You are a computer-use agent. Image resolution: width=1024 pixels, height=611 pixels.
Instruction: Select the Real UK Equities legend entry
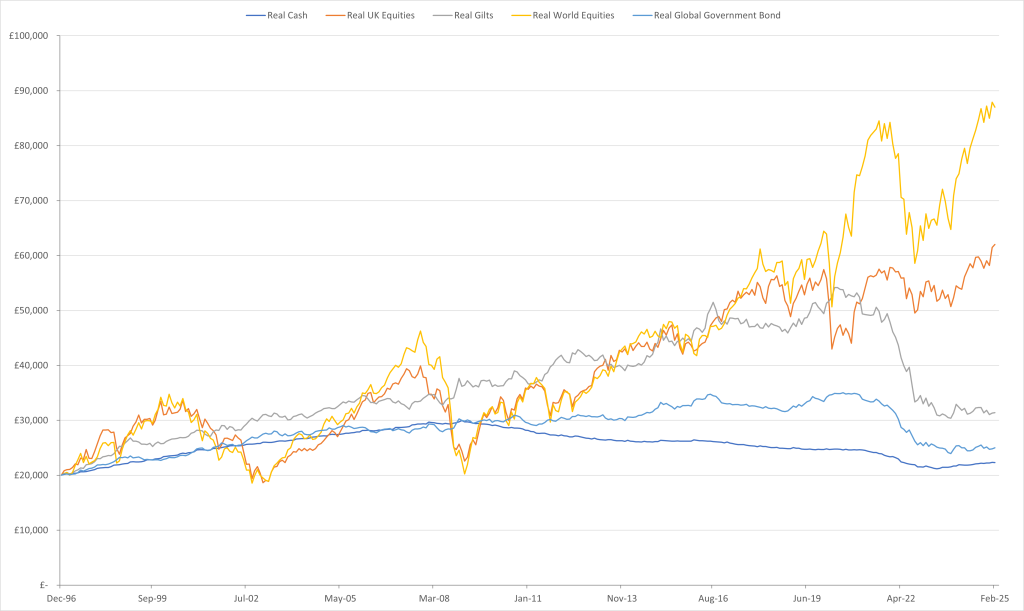370,15
